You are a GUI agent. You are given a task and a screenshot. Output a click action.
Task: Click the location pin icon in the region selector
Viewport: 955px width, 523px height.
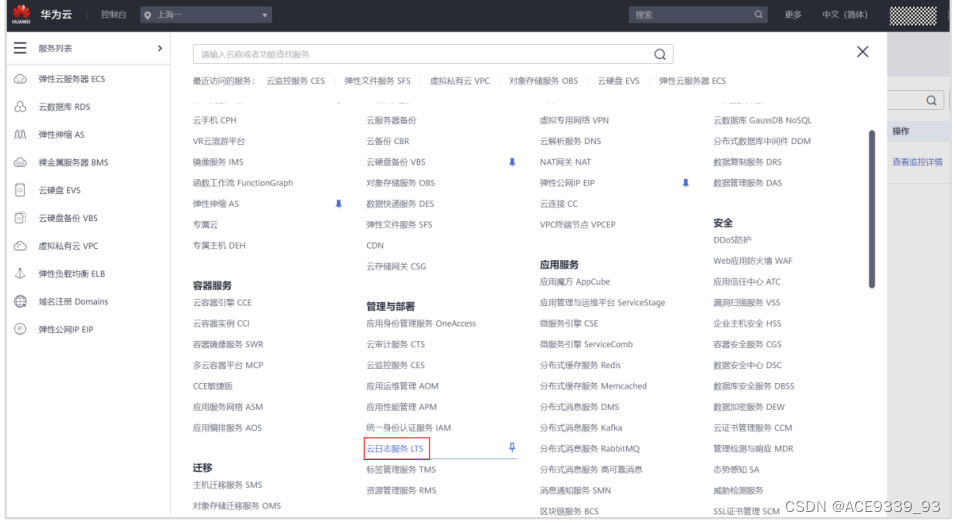pos(147,15)
